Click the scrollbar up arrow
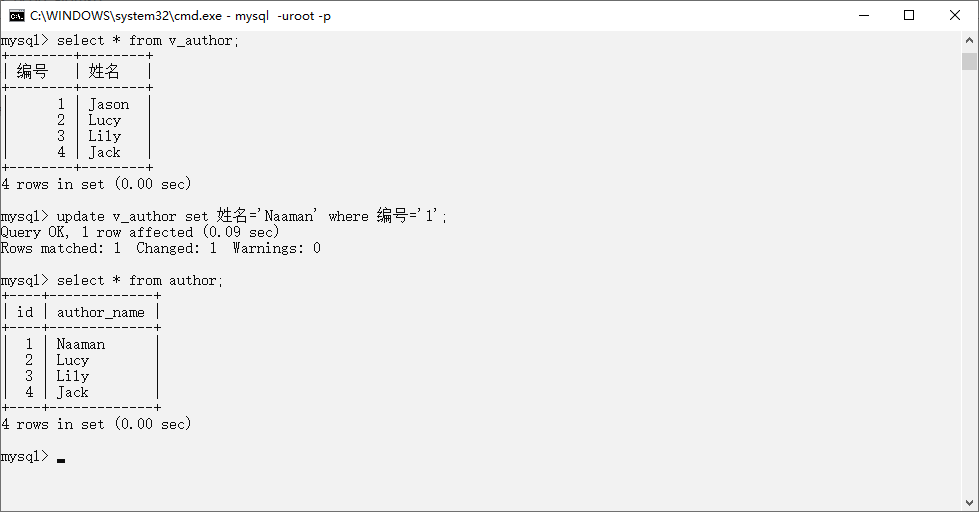Viewport: 979px width, 512px height. pyautogui.click(x=969, y=41)
